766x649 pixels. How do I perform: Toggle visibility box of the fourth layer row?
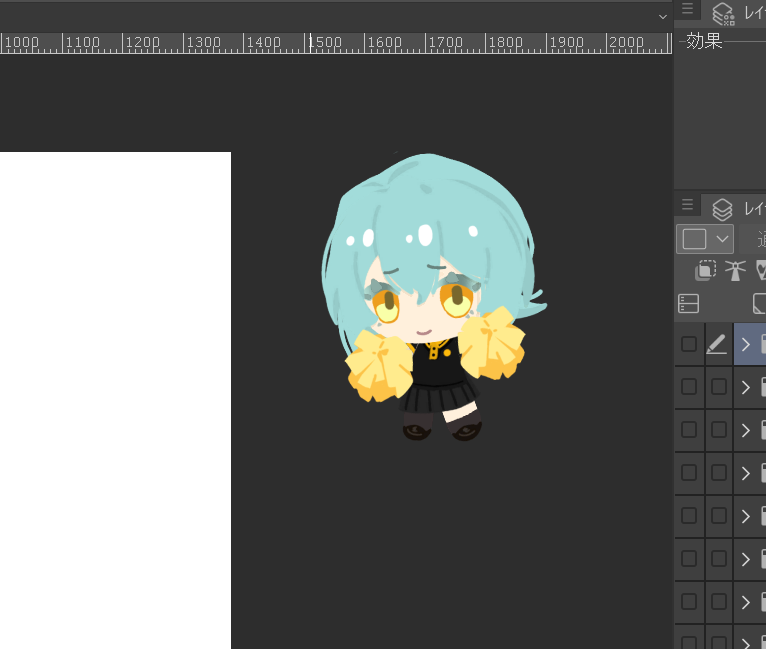click(x=689, y=473)
